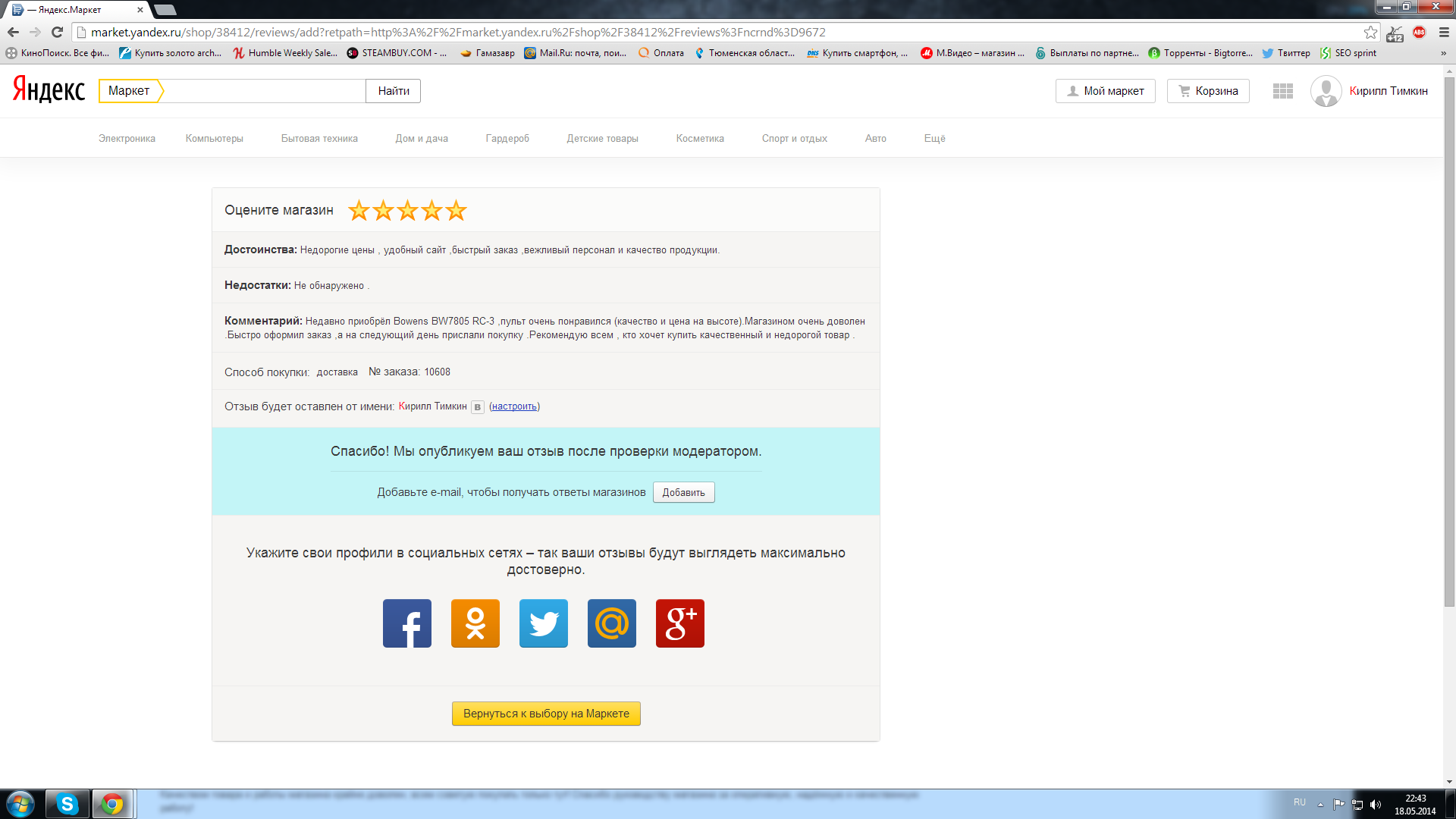Screen dimensions: 1456x819
Task: Set rating with third star
Action: (x=407, y=211)
